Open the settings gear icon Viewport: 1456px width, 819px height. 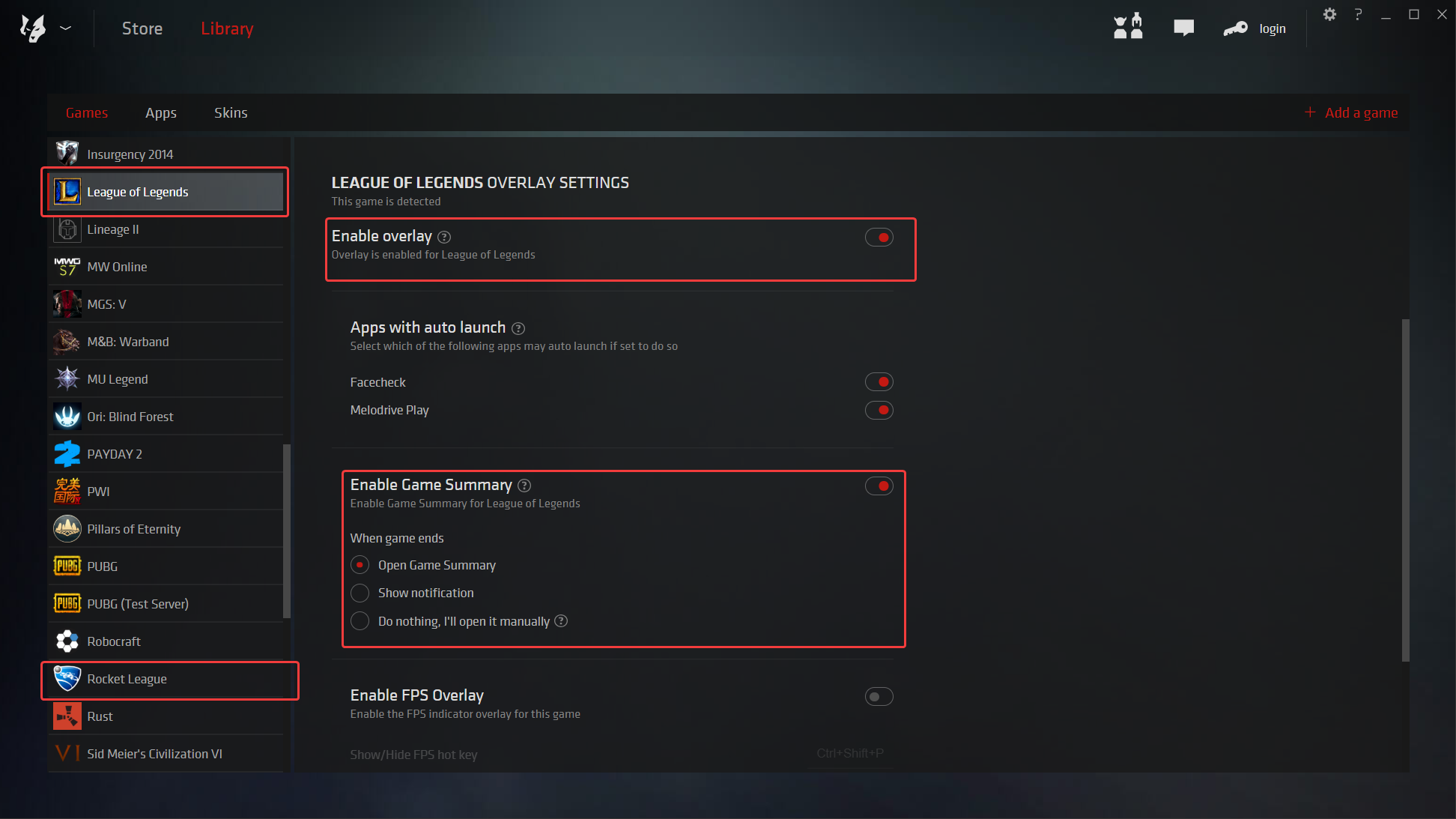click(x=1329, y=14)
